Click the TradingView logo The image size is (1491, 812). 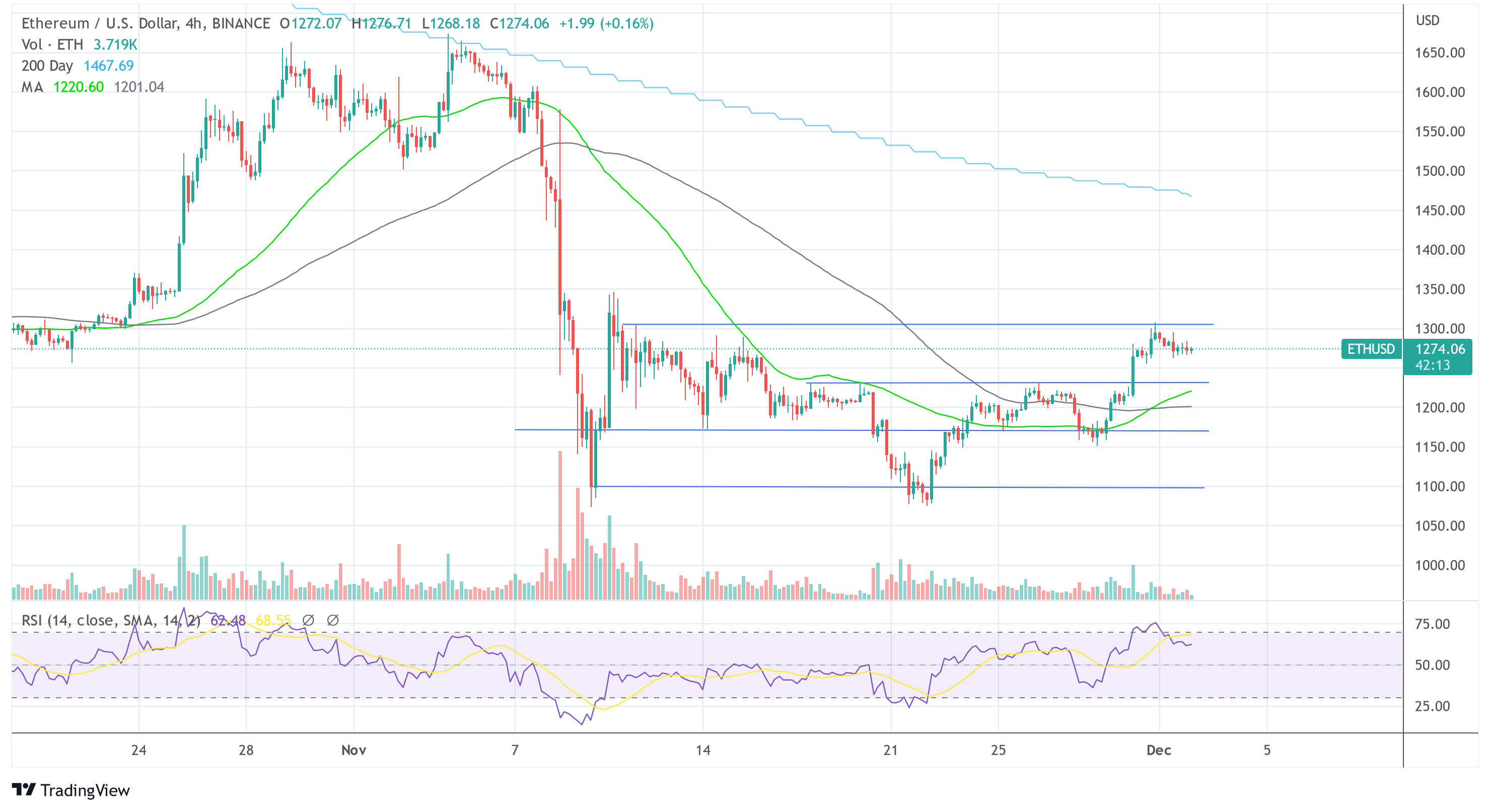click(x=70, y=789)
